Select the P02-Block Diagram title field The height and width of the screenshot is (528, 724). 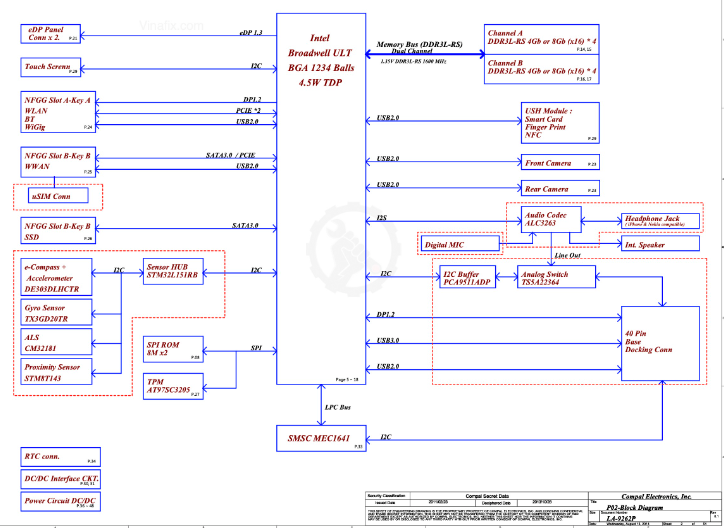click(634, 508)
